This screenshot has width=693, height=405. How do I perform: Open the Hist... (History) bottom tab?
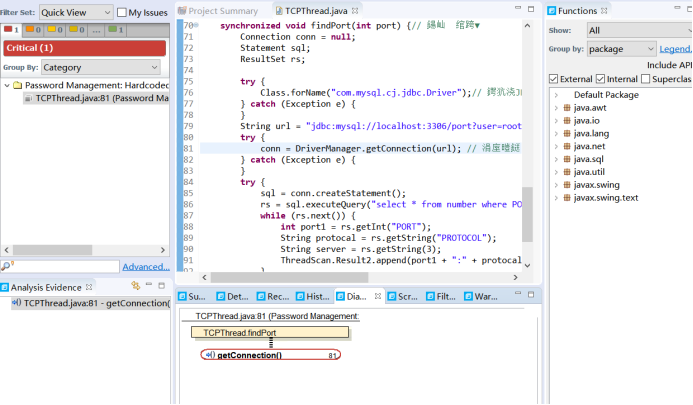pos(312,297)
